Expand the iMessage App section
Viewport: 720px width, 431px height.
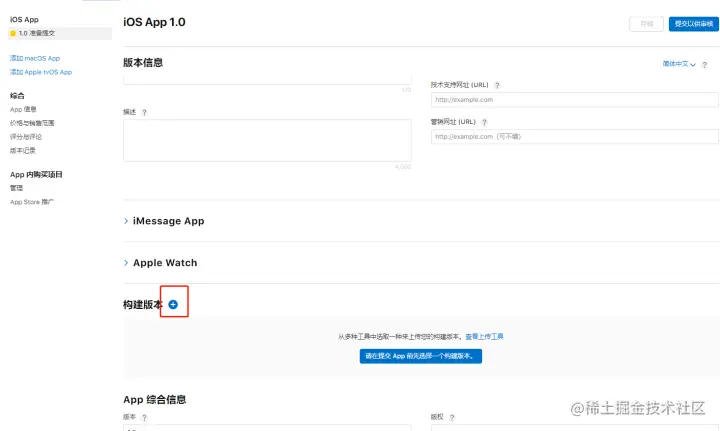point(164,221)
